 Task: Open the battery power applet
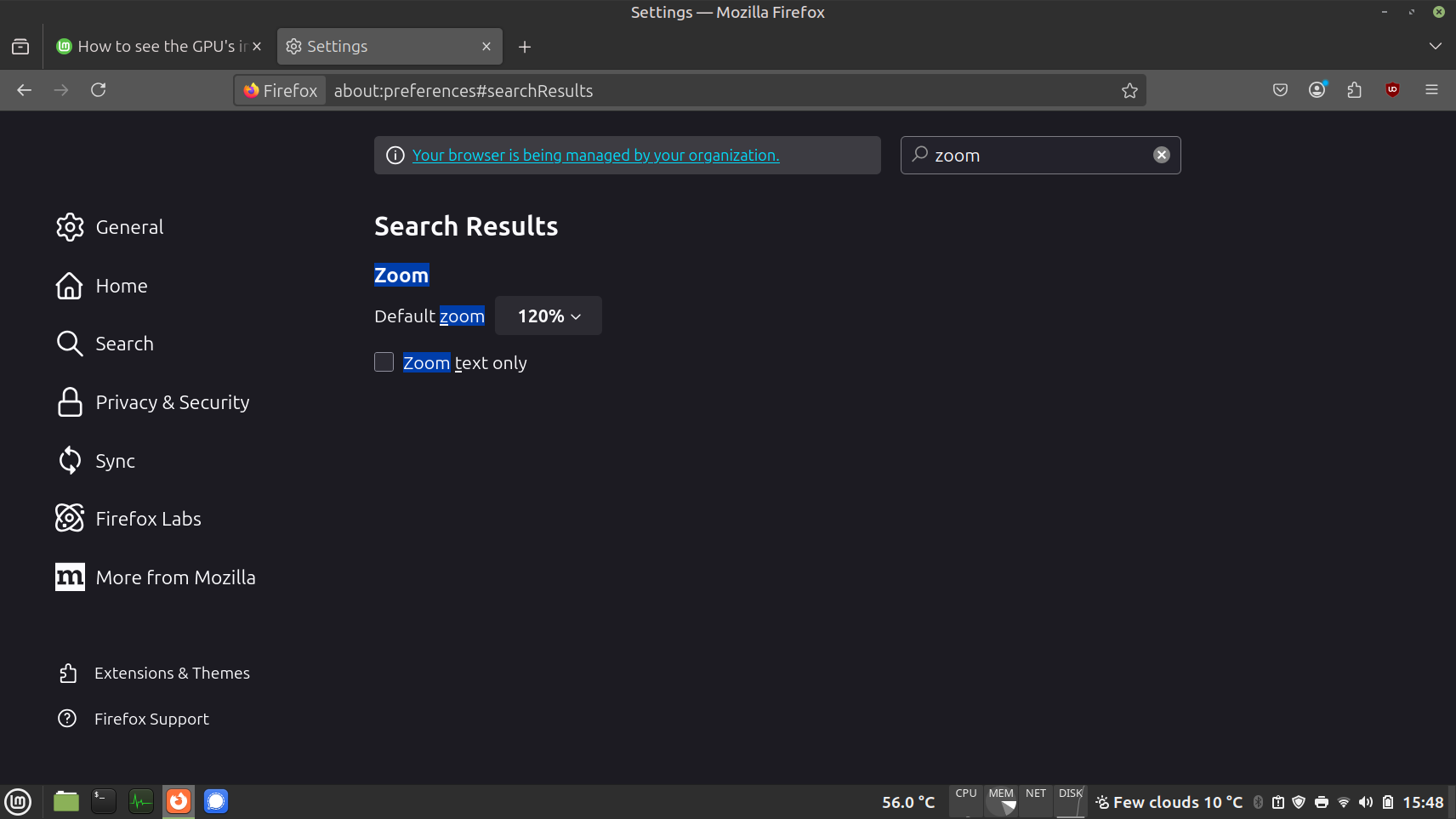click(x=1388, y=802)
